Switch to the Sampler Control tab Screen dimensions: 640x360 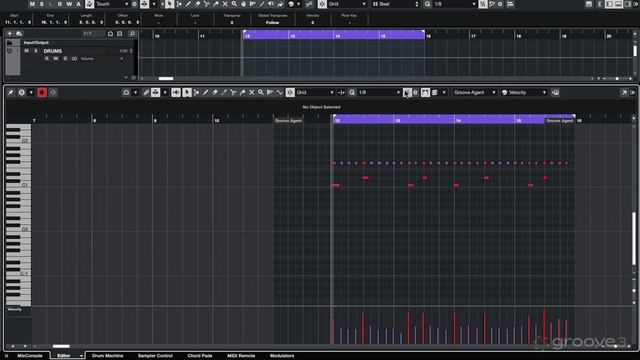point(155,356)
